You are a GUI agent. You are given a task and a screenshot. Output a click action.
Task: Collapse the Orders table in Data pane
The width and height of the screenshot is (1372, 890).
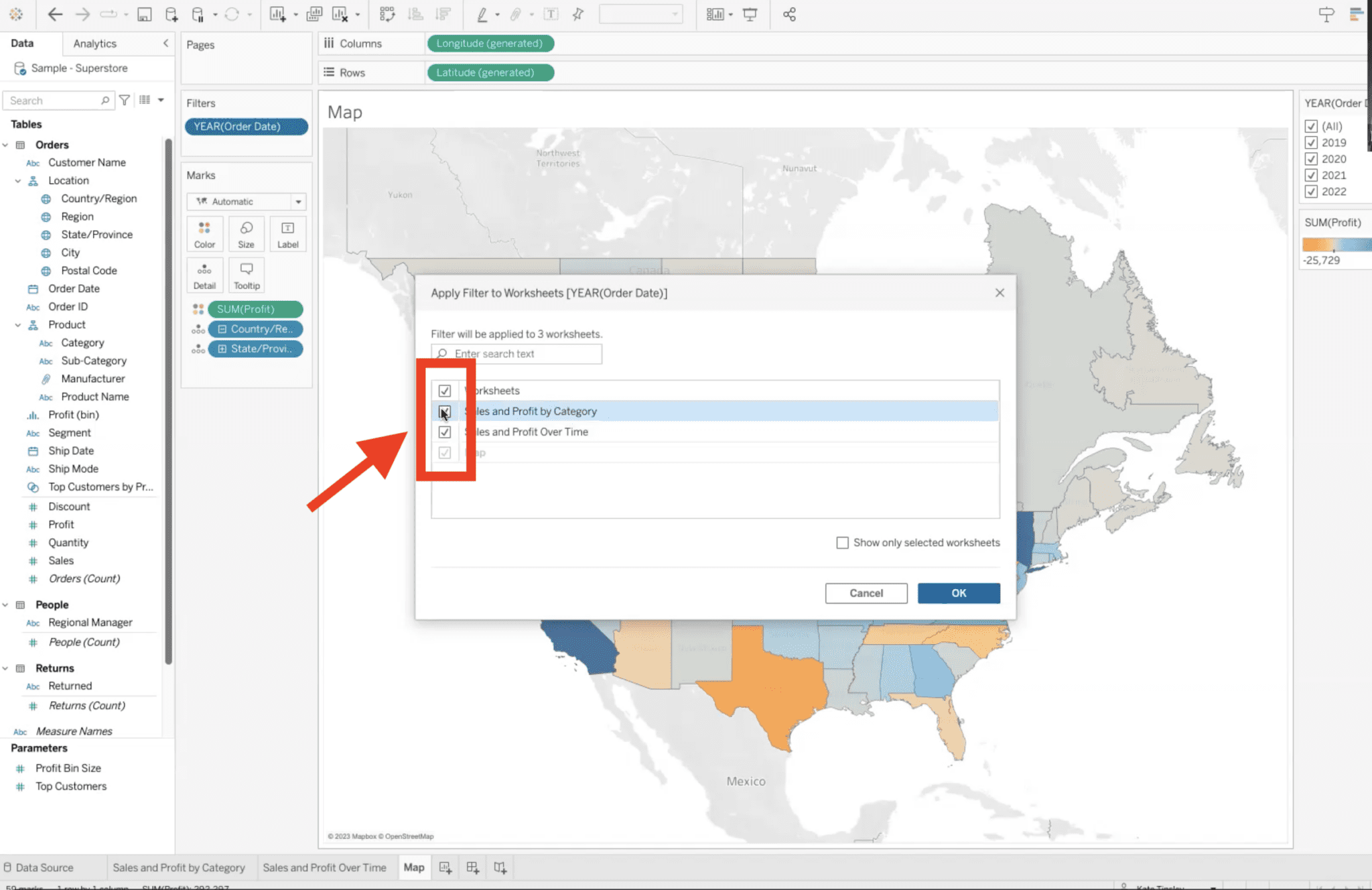pyautogui.click(x=6, y=144)
